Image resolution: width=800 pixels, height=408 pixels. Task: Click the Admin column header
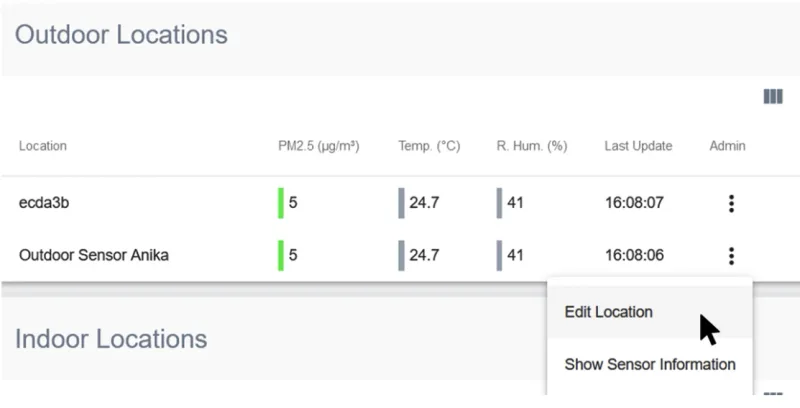[727, 146]
